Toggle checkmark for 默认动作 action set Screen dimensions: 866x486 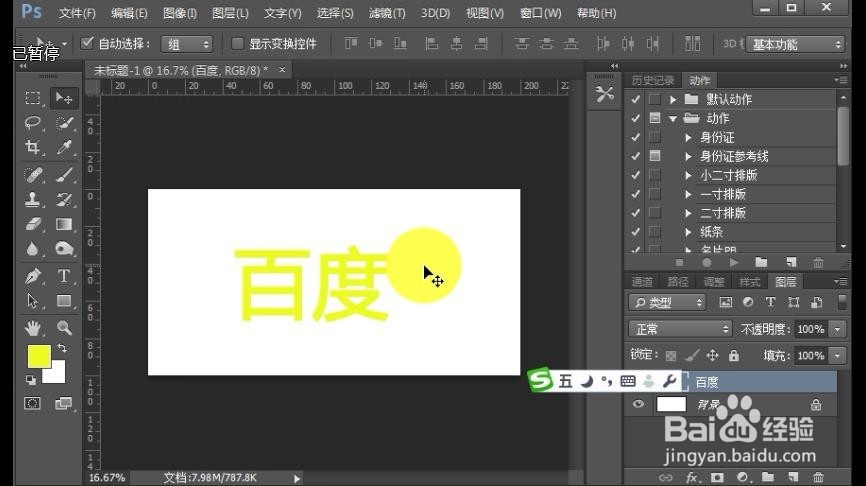pyautogui.click(x=636, y=99)
